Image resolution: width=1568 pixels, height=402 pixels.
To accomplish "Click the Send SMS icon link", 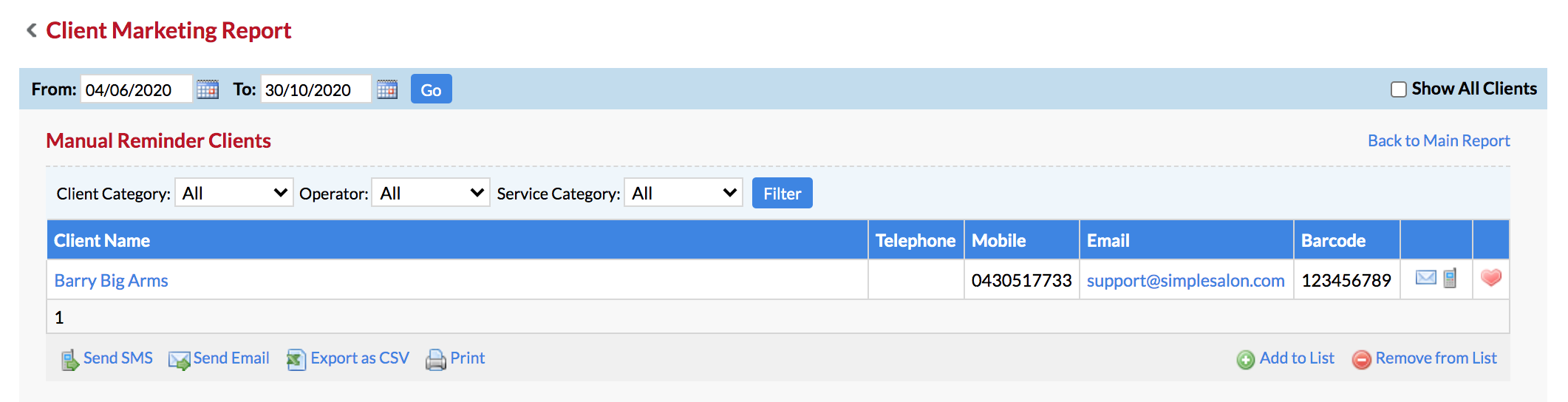I will [69, 360].
